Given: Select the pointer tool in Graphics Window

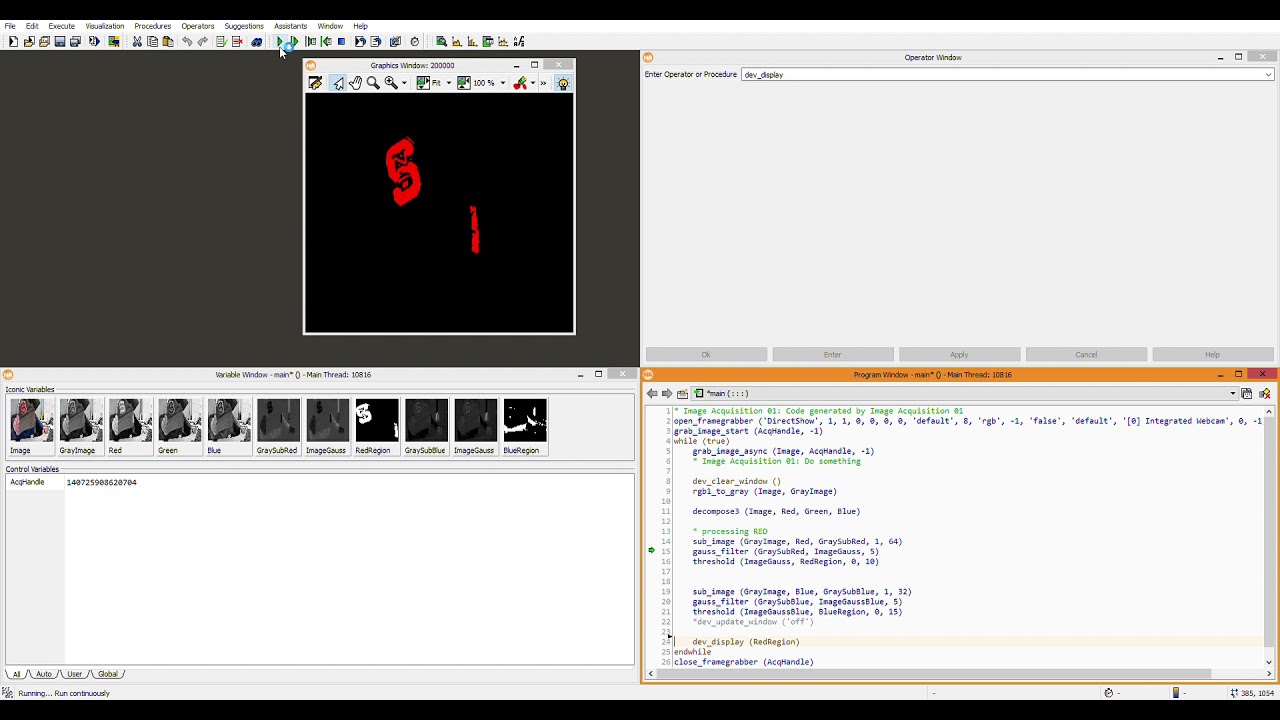Looking at the screenshot, I should coord(338,83).
